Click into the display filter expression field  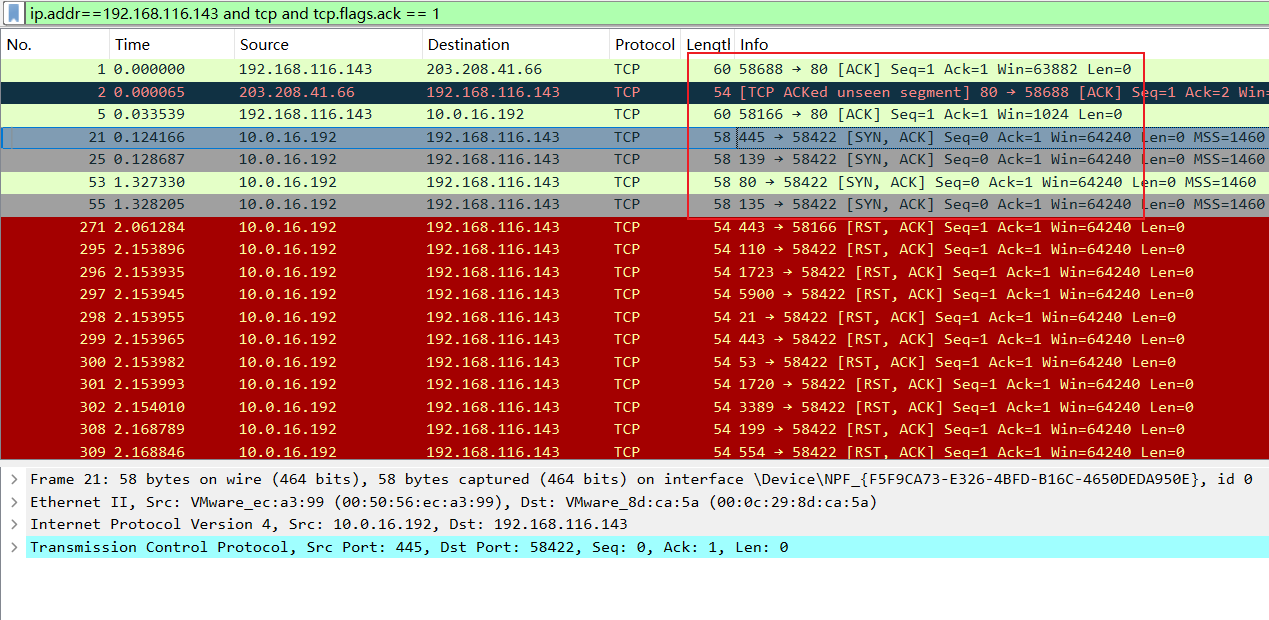[648, 14]
